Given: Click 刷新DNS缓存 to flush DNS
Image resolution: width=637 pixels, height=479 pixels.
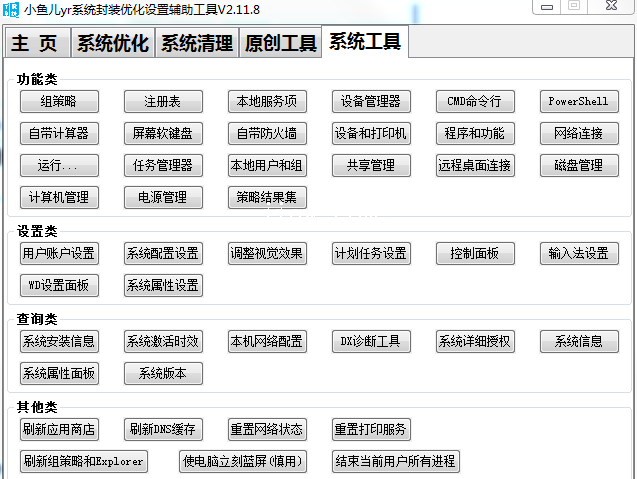Looking at the screenshot, I should tap(163, 430).
